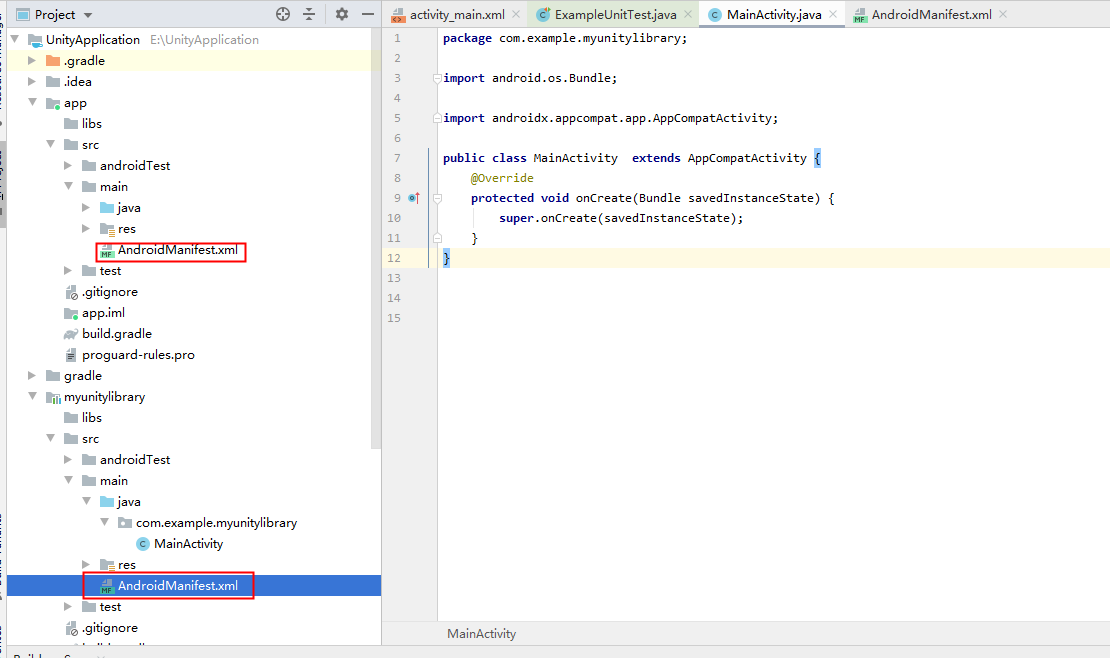Expand the res folder under myunitylibrary main

point(86,564)
